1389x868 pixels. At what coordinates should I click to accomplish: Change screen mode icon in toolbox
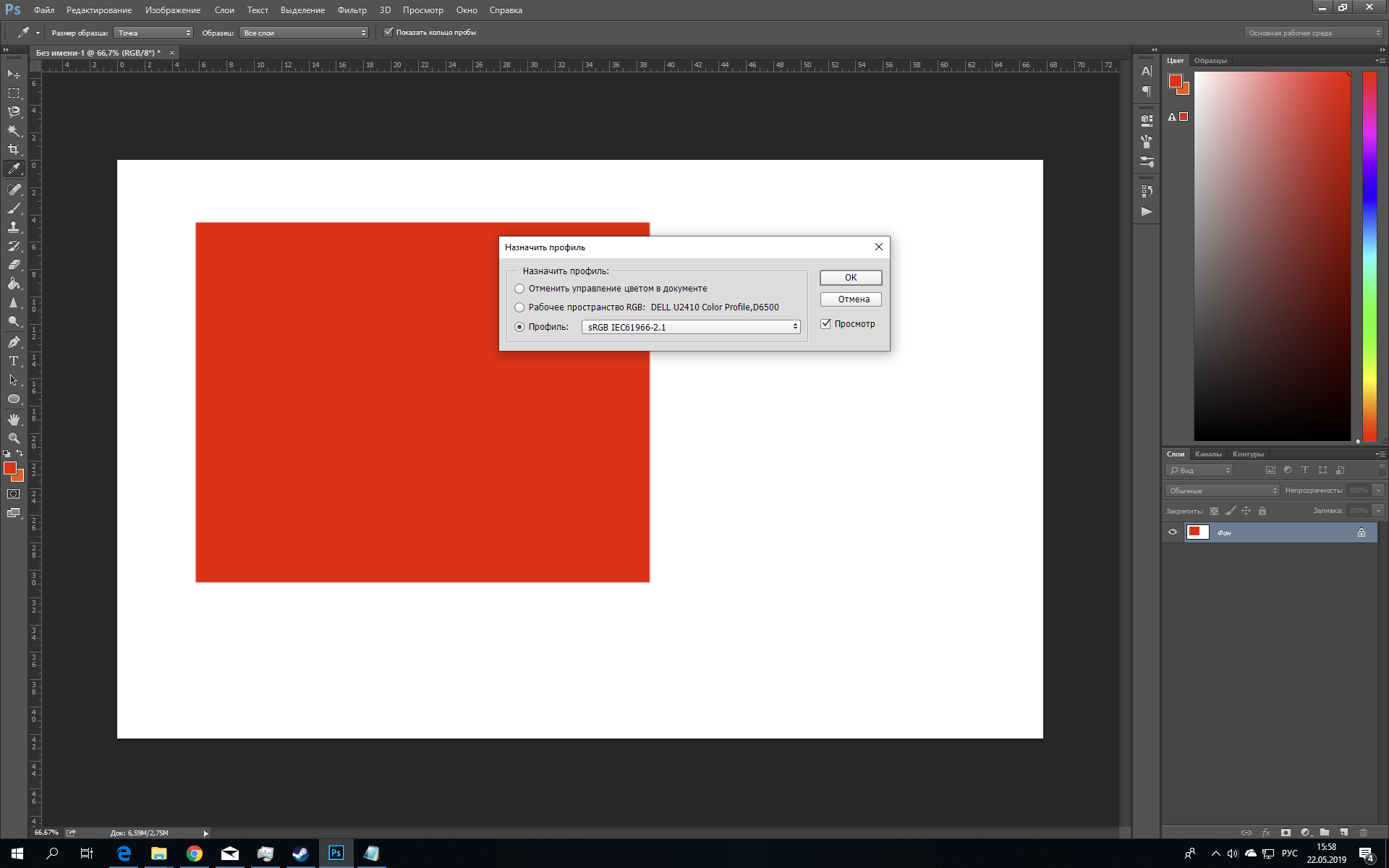coord(14,513)
